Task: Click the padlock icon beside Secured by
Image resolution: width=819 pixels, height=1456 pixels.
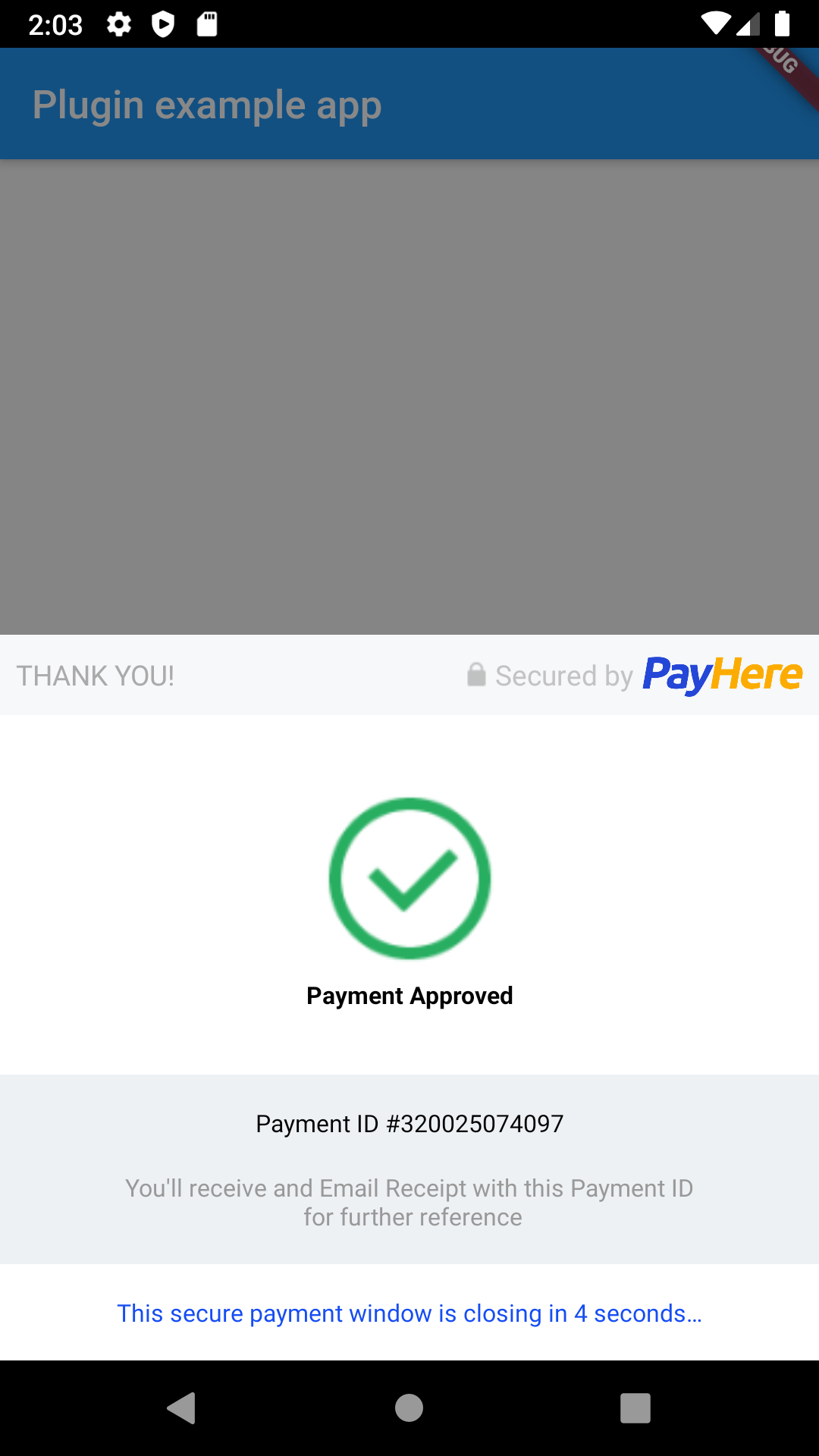Action: click(476, 674)
